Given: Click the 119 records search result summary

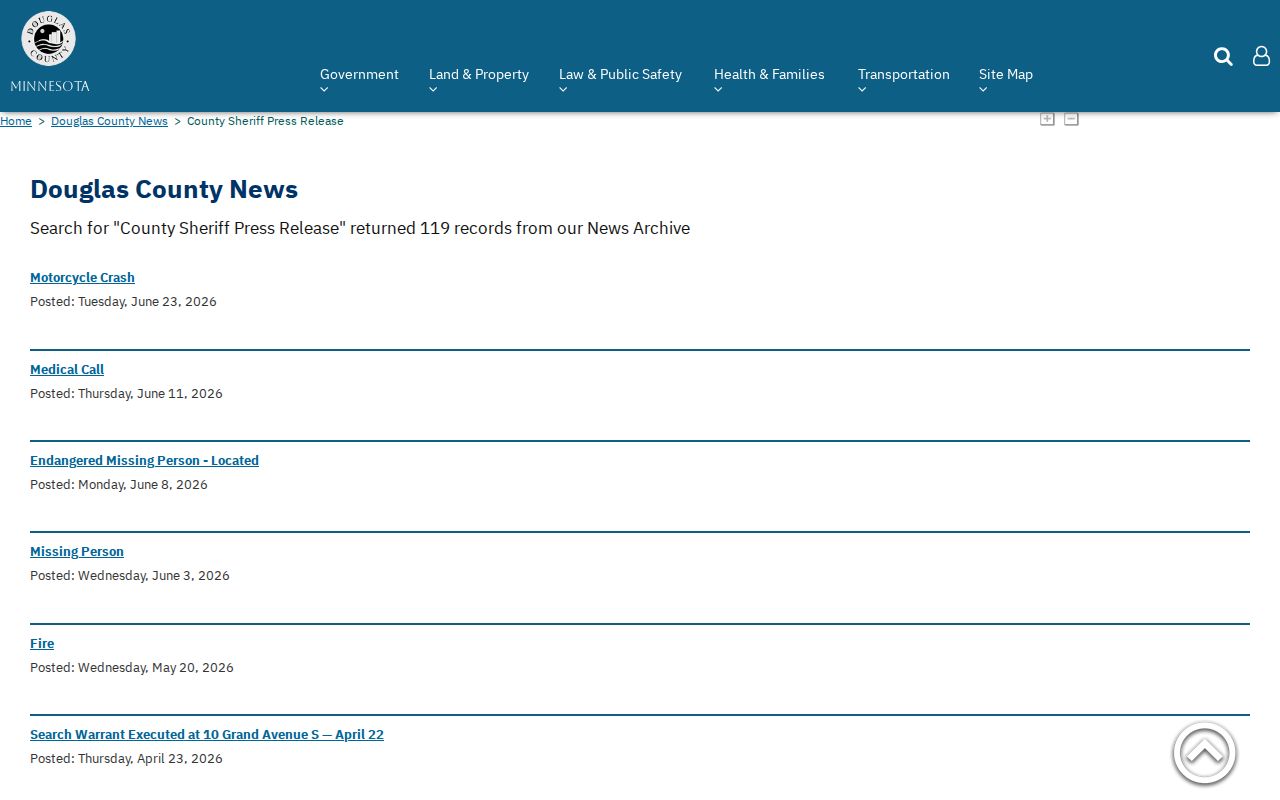Looking at the screenshot, I should click(x=360, y=228).
